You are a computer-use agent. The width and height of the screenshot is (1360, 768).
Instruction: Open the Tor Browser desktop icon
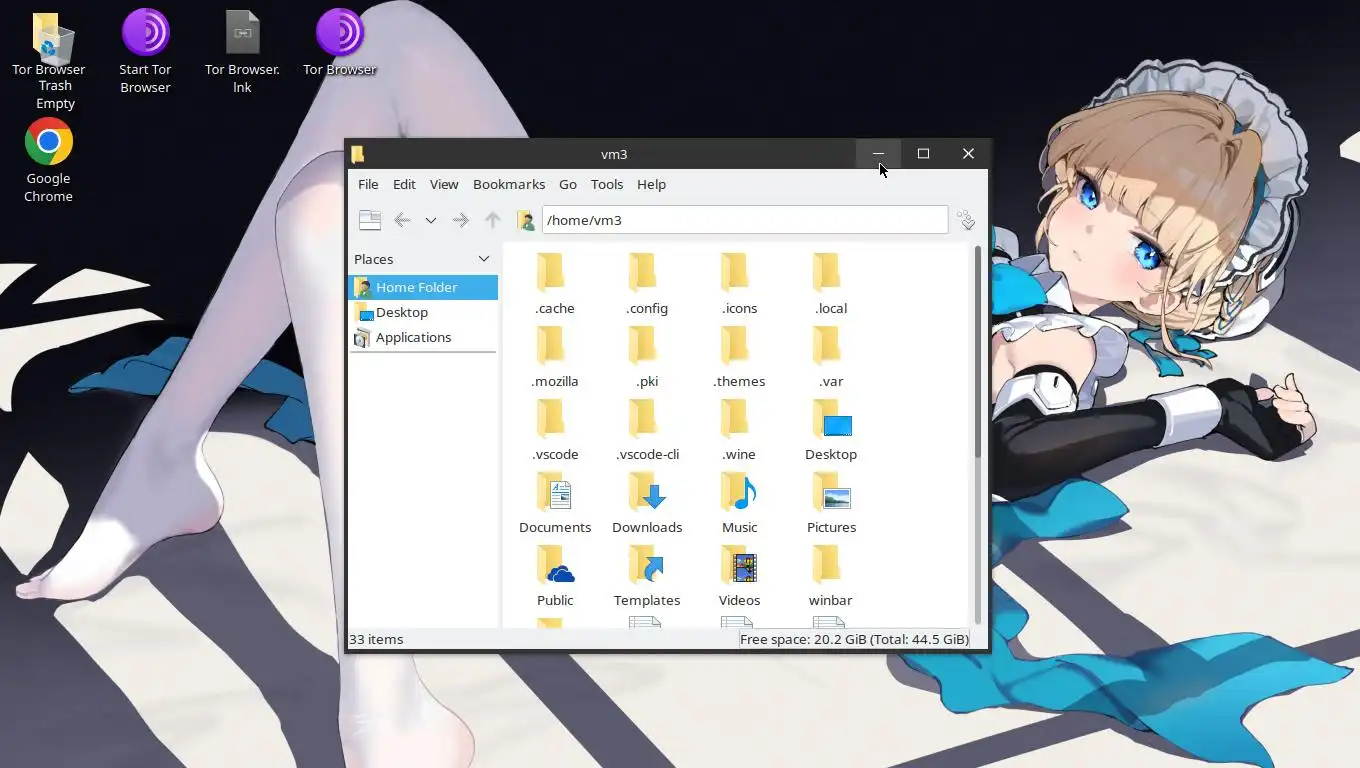pyautogui.click(x=340, y=43)
